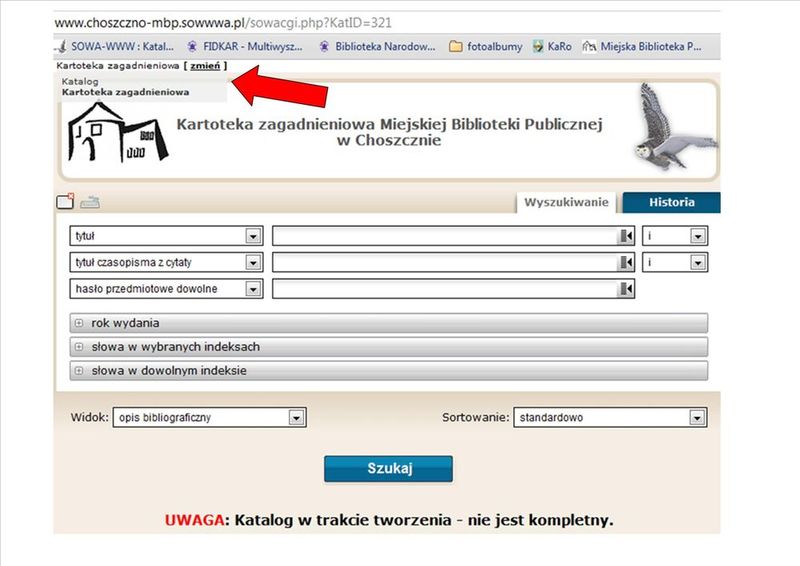
Task: Select the Wyszukiwanie tab
Action: click(566, 202)
